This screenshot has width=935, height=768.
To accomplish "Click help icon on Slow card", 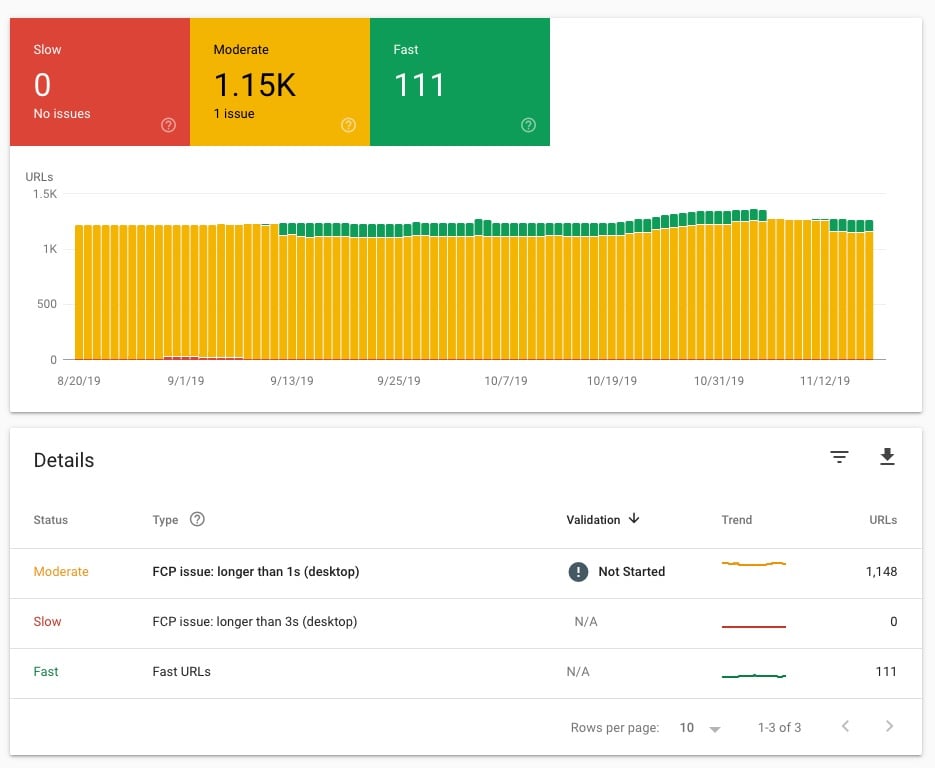I will (x=168, y=125).
